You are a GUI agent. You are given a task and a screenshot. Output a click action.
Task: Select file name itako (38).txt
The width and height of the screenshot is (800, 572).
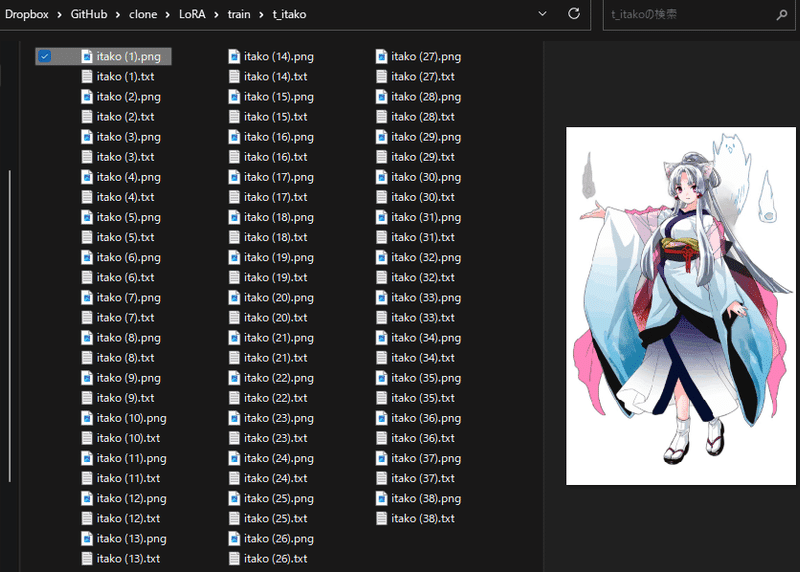423,518
